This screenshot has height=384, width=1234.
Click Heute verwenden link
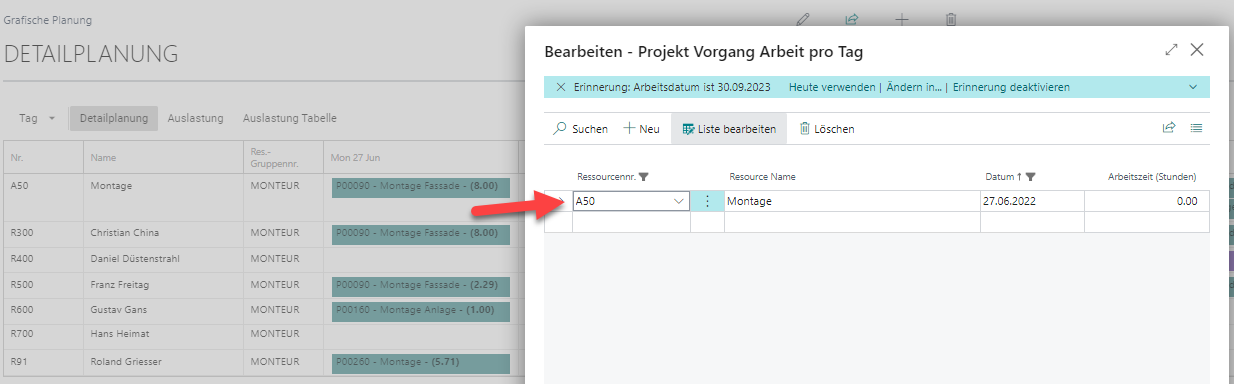click(832, 87)
